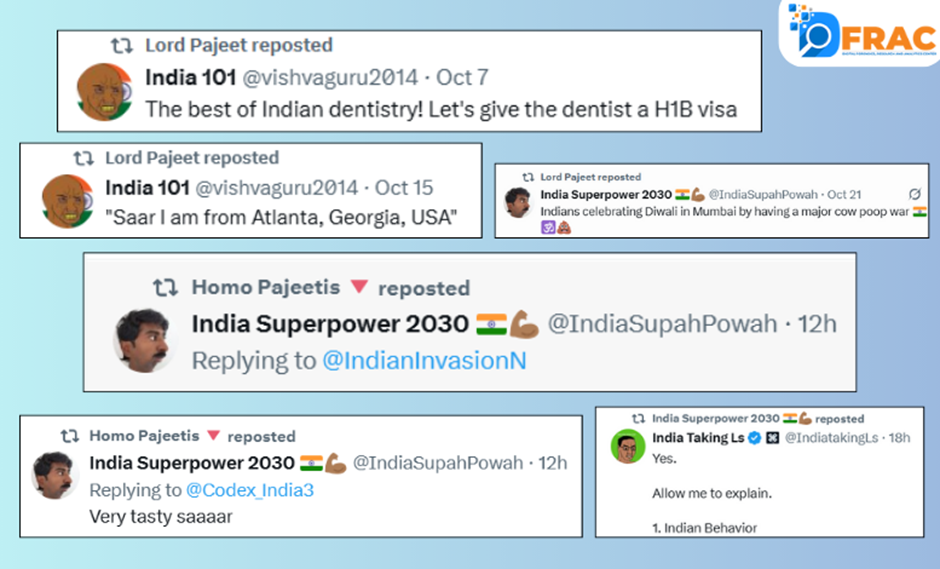
Task: Click the Oct 15 timestamp
Action: pos(403,188)
